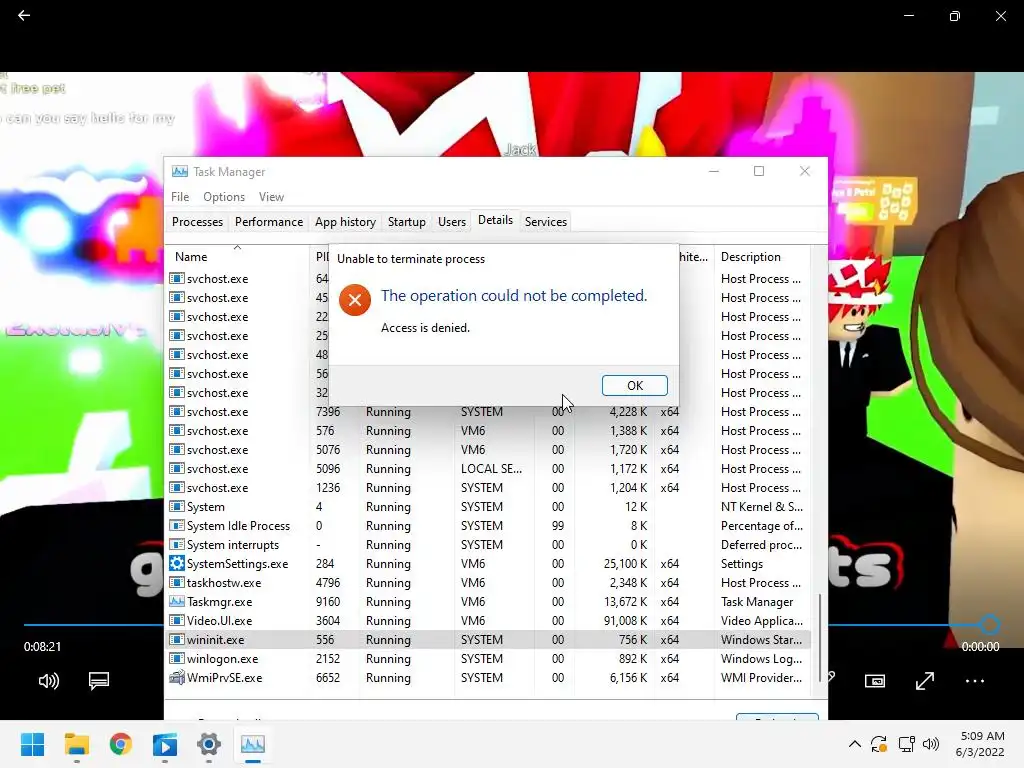
Task: Select the Details tab
Action: tap(495, 220)
